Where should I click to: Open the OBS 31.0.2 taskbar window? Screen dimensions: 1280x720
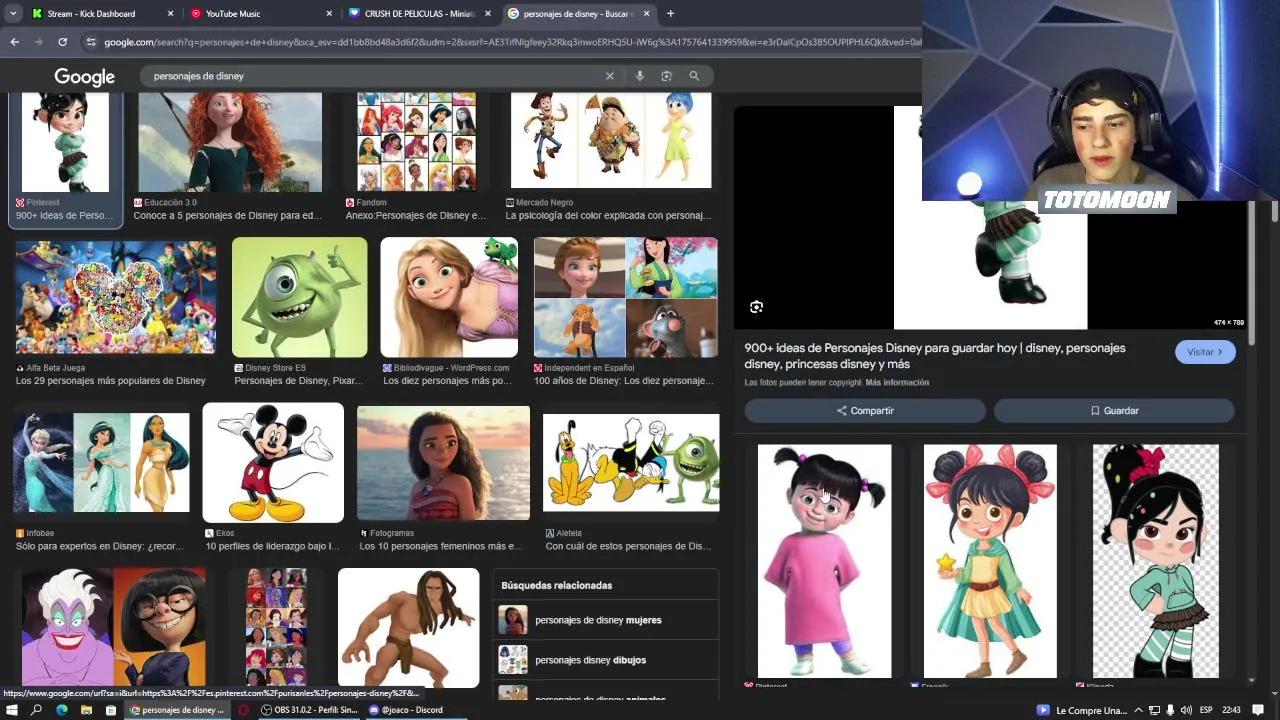(309, 710)
